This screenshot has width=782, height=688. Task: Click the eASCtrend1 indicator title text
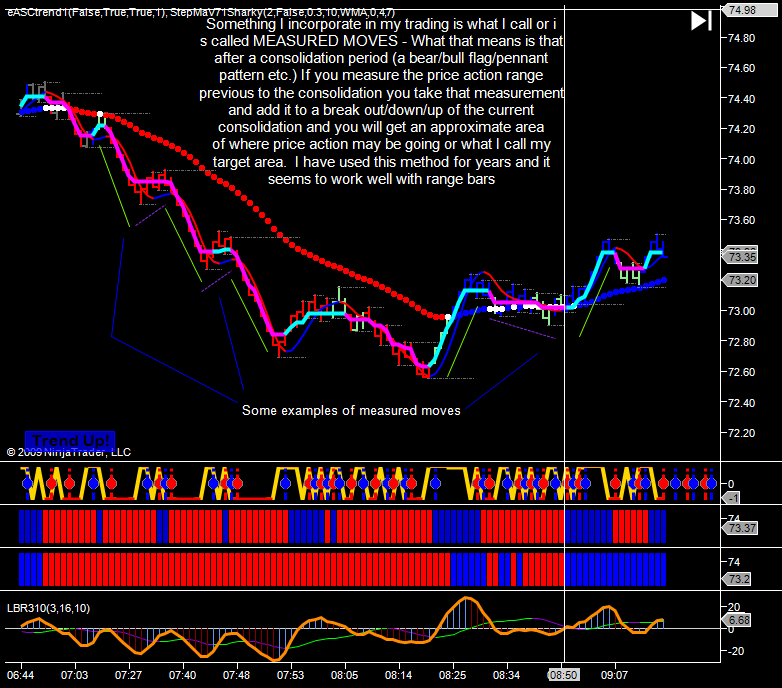[200, 12]
